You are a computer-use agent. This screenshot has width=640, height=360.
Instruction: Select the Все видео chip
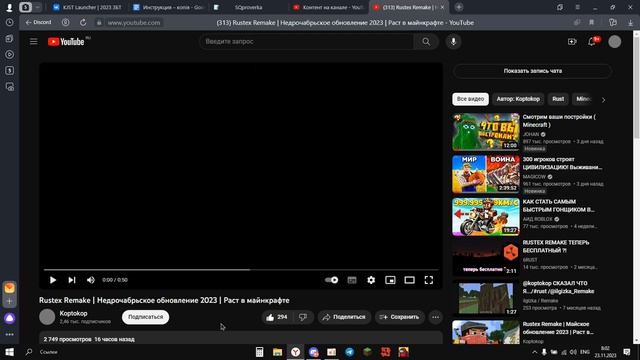click(470, 99)
